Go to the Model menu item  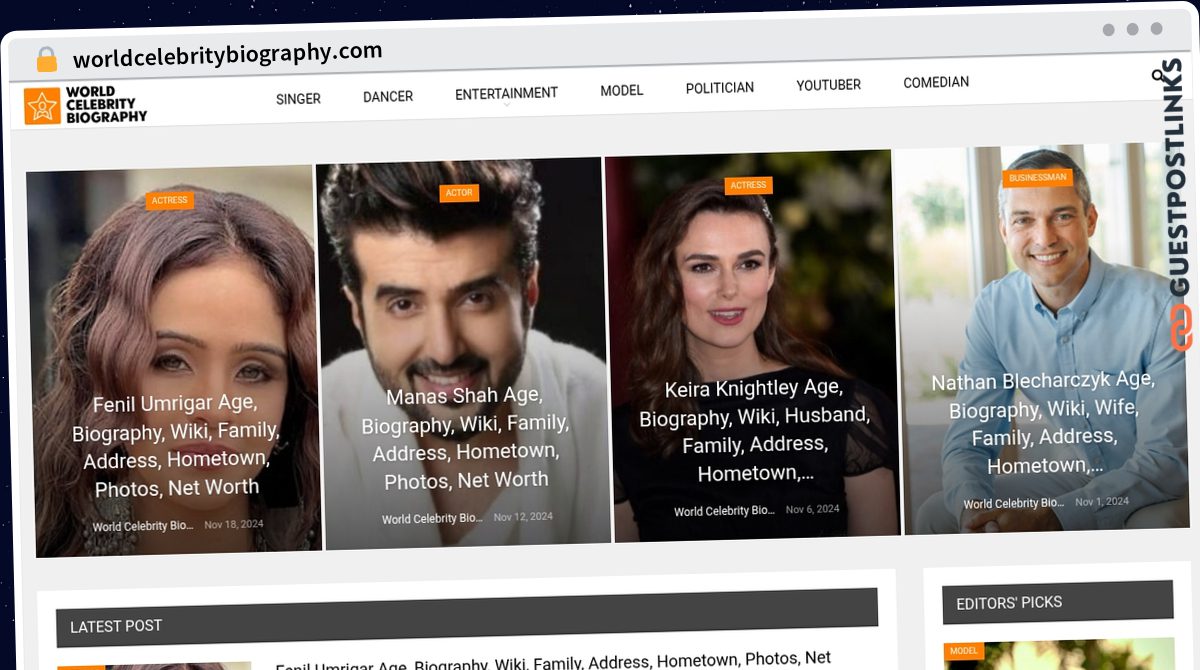tap(621, 90)
